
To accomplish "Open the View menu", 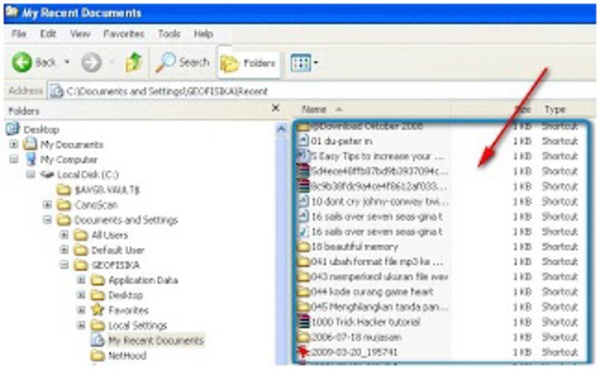I will pos(80,34).
